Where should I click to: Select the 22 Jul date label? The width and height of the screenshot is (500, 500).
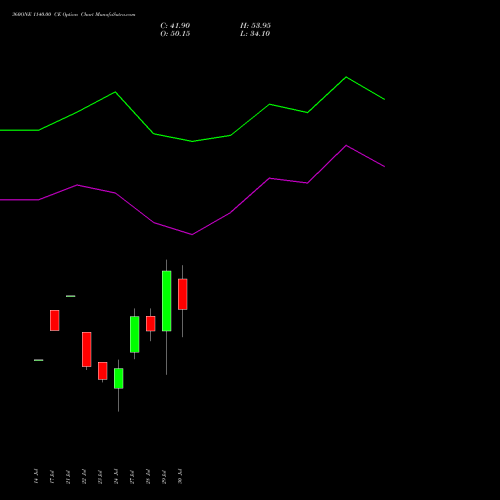coord(84,476)
